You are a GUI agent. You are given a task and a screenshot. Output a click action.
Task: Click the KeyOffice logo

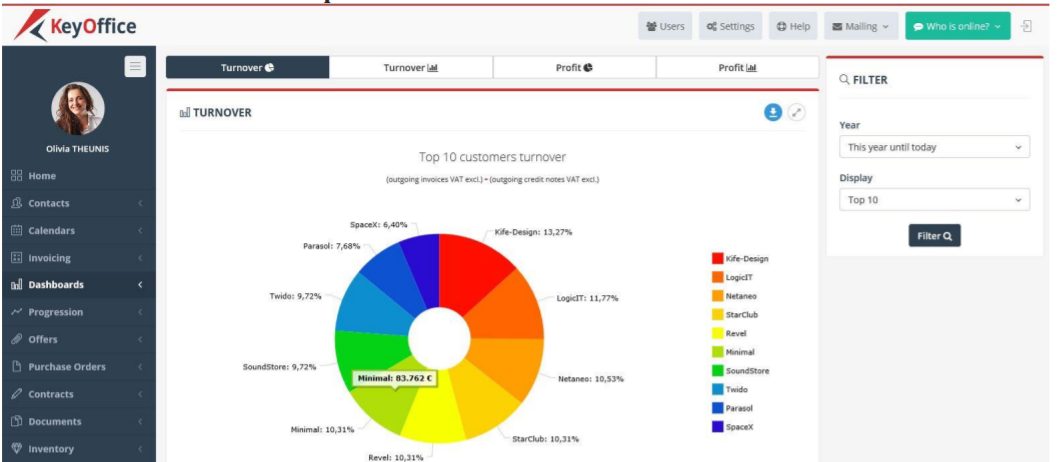76,27
